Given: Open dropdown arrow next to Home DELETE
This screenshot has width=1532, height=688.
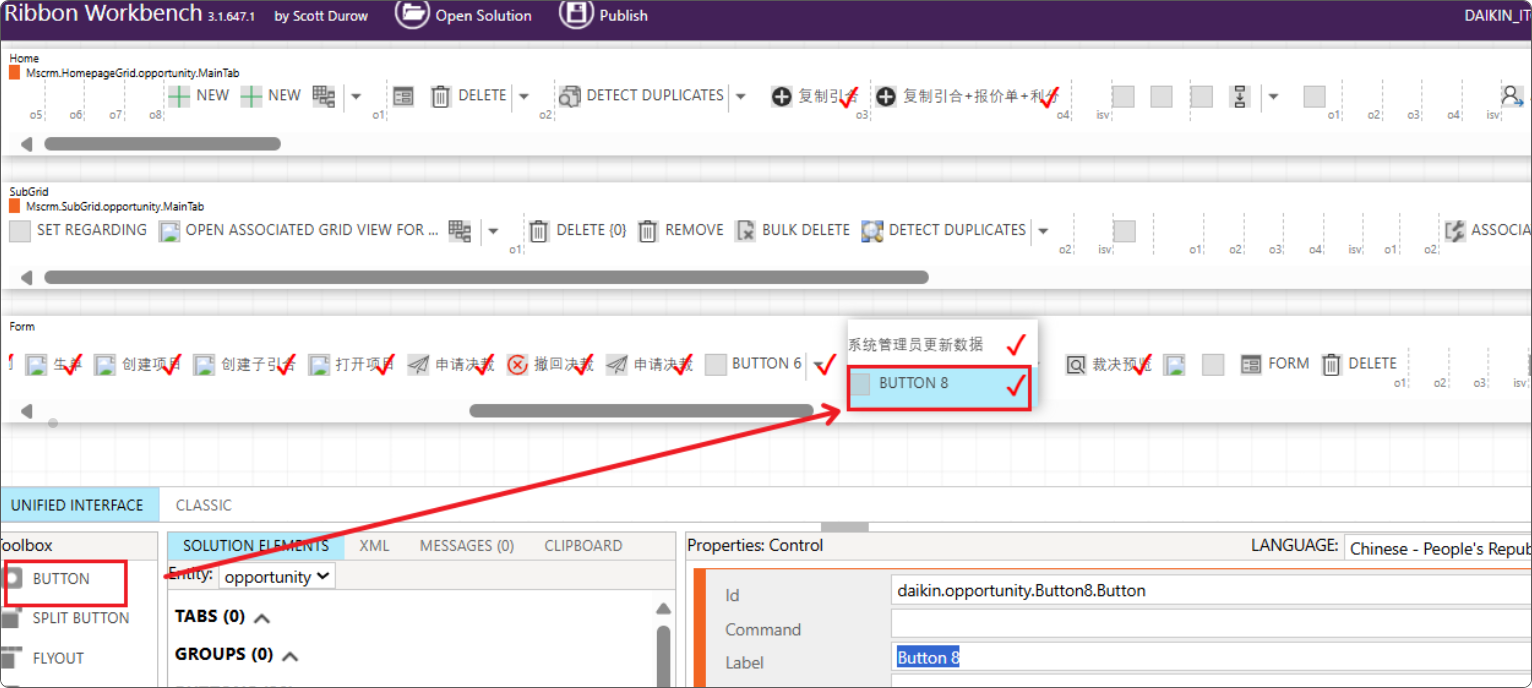Looking at the screenshot, I should tap(524, 97).
